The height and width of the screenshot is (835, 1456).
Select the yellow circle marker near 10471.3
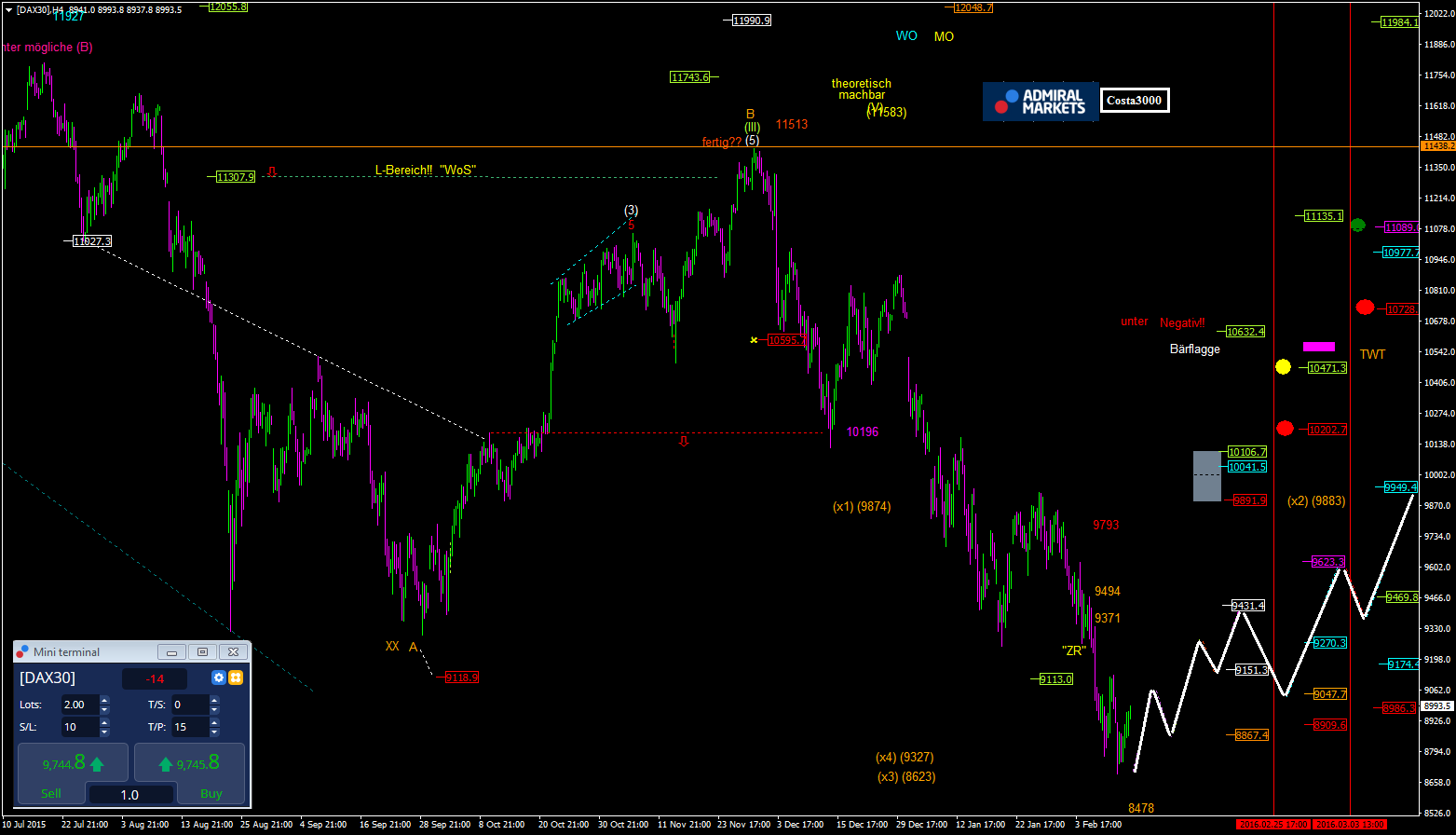[1283, 367]
